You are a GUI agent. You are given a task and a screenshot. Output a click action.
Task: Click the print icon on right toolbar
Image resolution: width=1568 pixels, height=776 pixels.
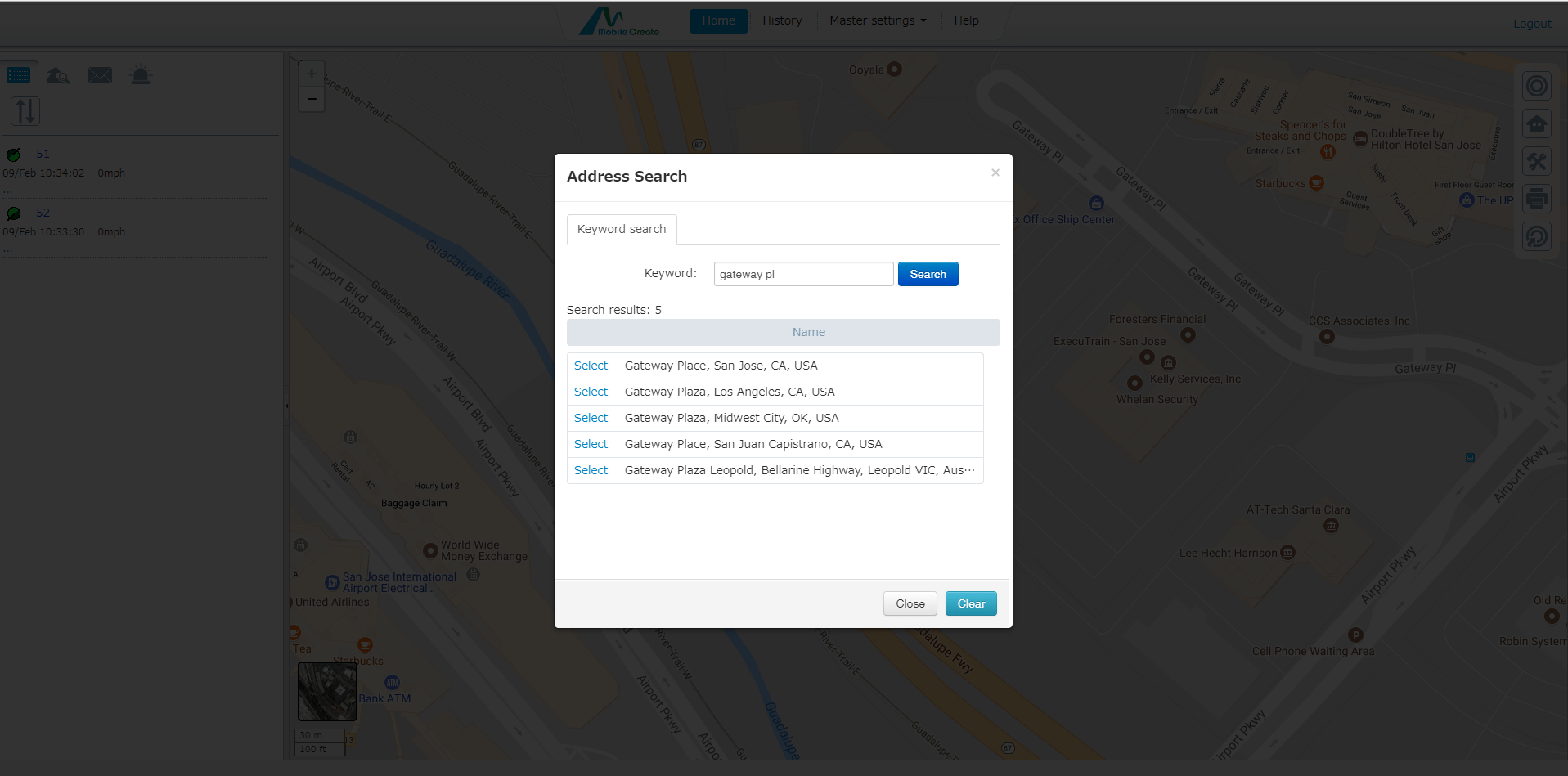point(1536,199)
